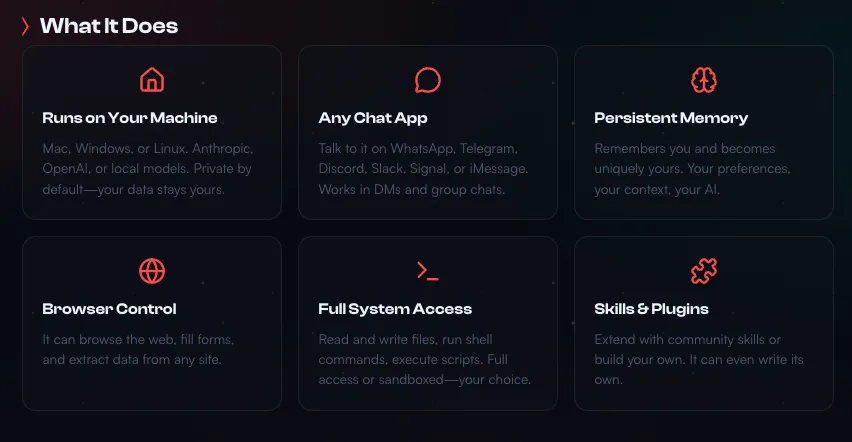This screenshot has width=852, height=442.
Task: Click the red home icon
Action: click(x=152, y=80)
